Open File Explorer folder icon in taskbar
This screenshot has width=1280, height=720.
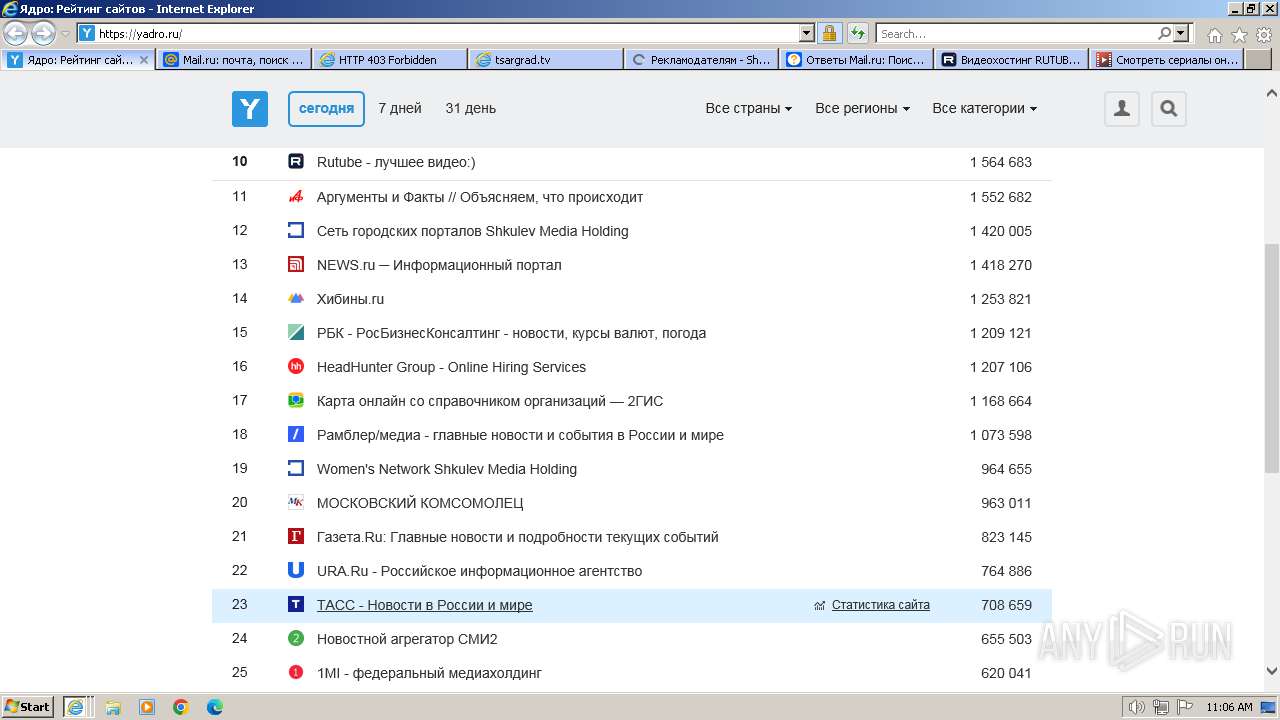pos(113,707)
